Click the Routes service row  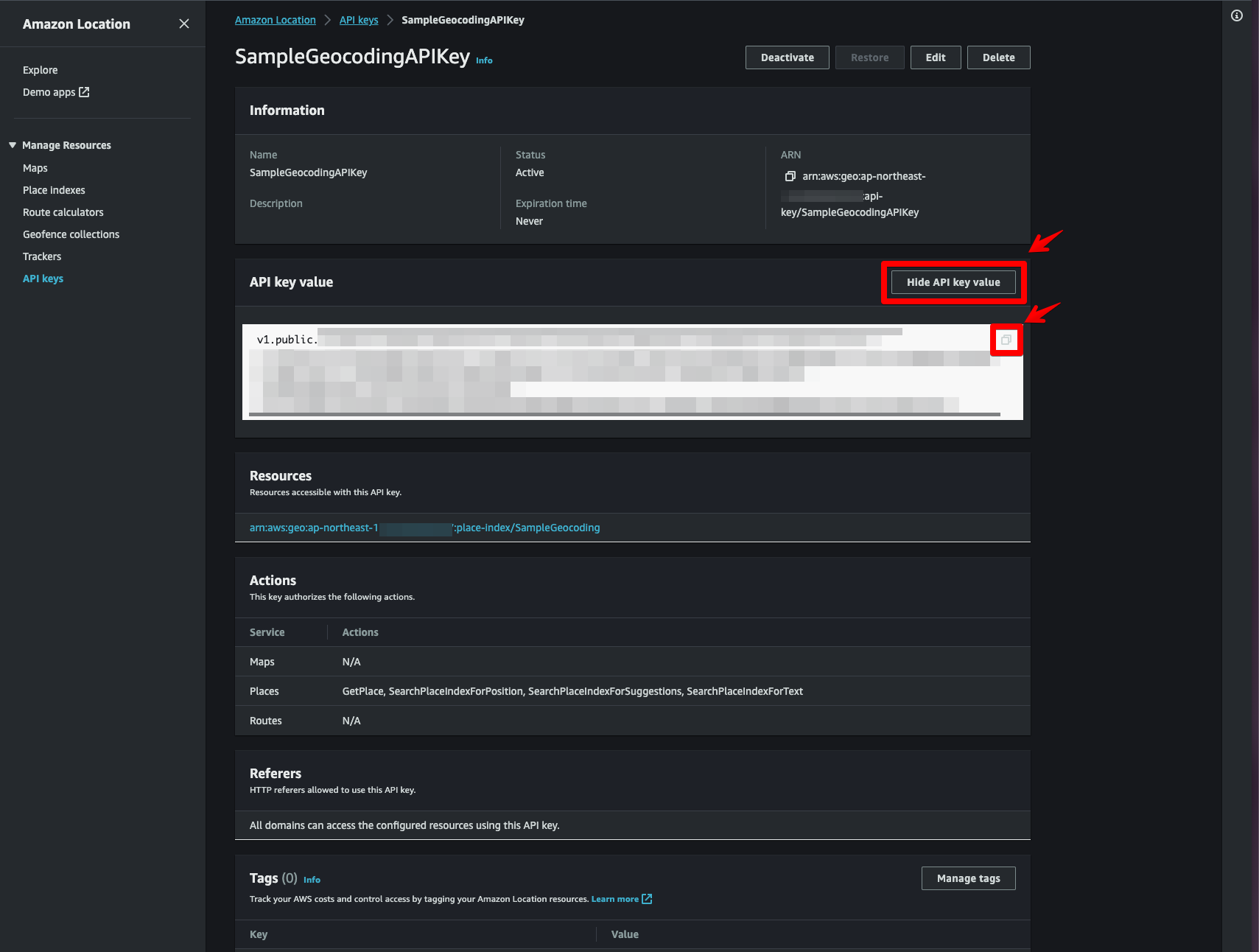pos(633,721)
